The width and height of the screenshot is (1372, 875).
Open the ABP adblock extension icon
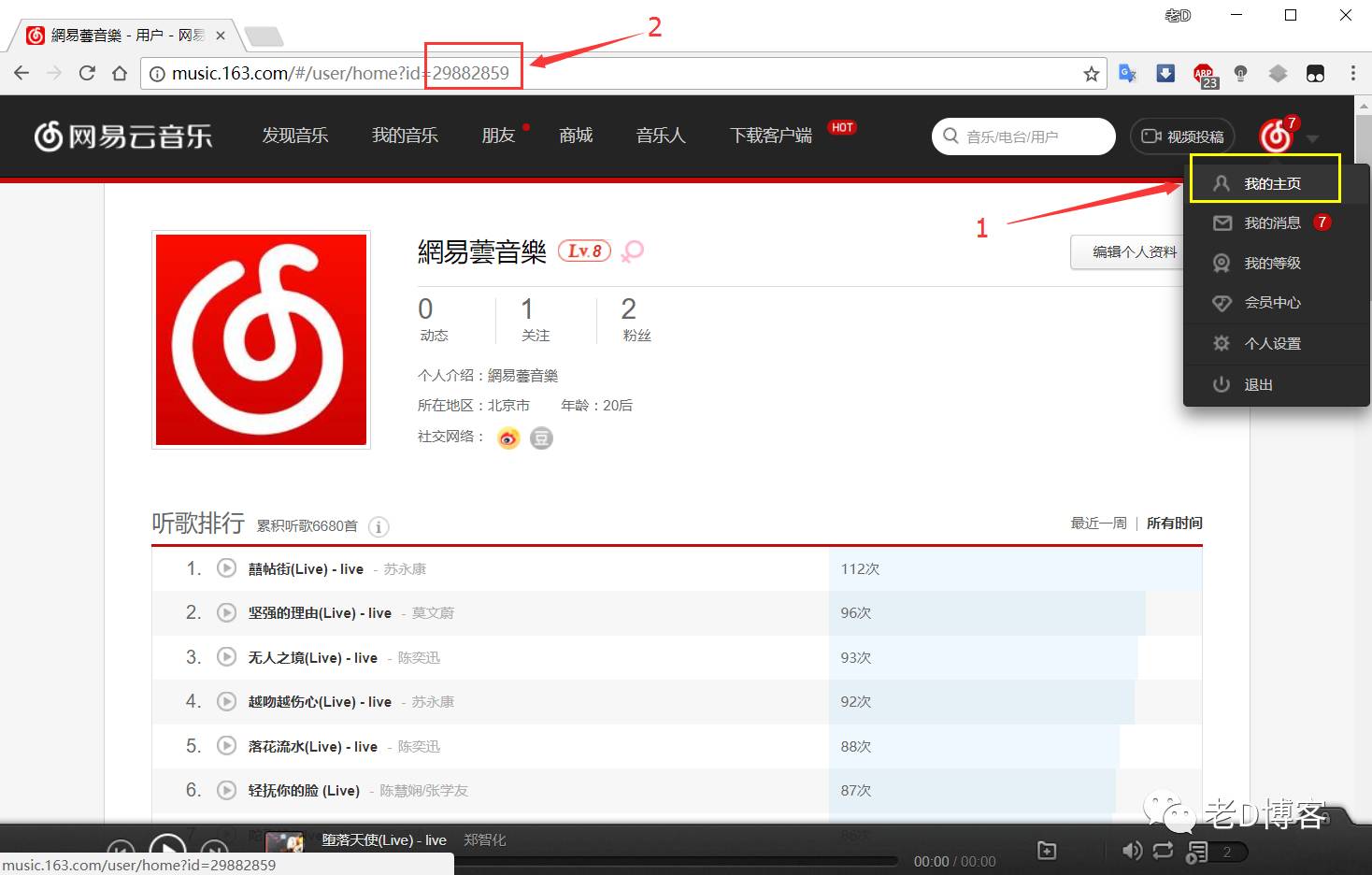coord(1205,75)
